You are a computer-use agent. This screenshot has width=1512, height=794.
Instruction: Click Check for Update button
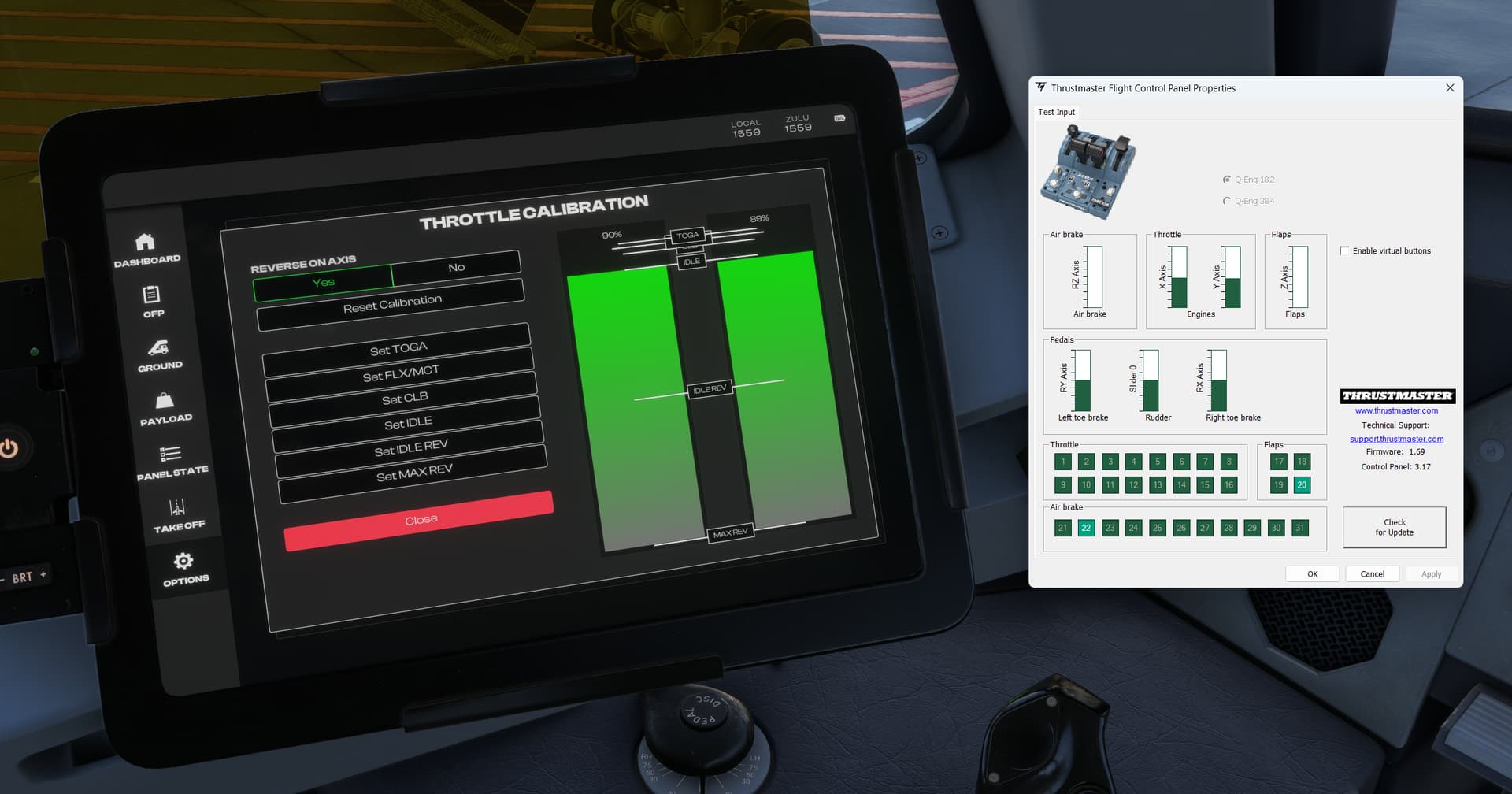click(1394, 528)
